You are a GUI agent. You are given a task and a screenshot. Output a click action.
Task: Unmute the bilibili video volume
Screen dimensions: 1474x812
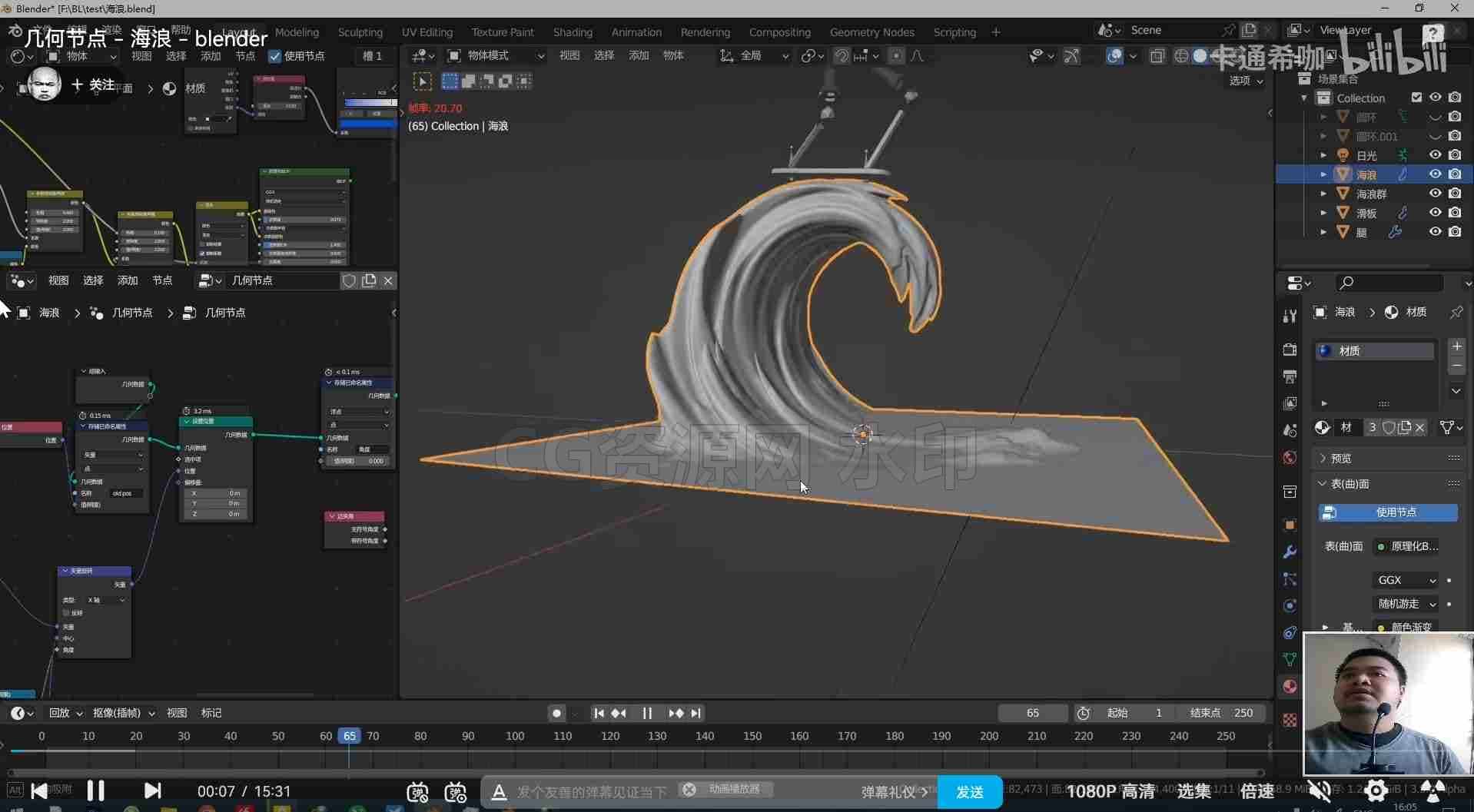1320,790
